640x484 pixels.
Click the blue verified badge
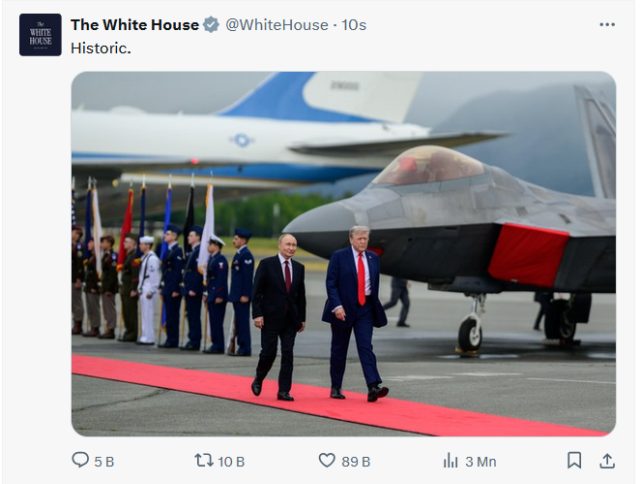(211, 25)
